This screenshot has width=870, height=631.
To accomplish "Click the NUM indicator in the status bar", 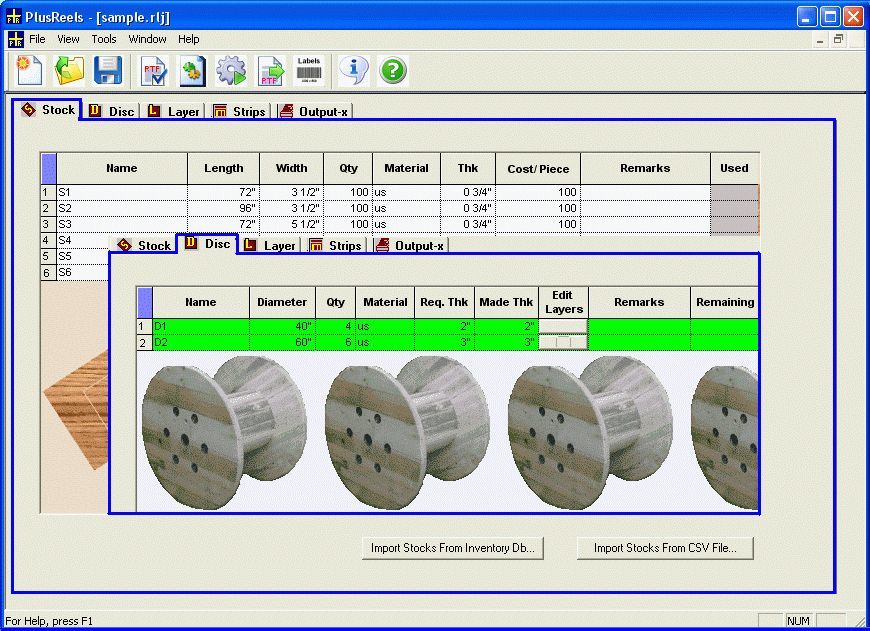I will 798,621.
